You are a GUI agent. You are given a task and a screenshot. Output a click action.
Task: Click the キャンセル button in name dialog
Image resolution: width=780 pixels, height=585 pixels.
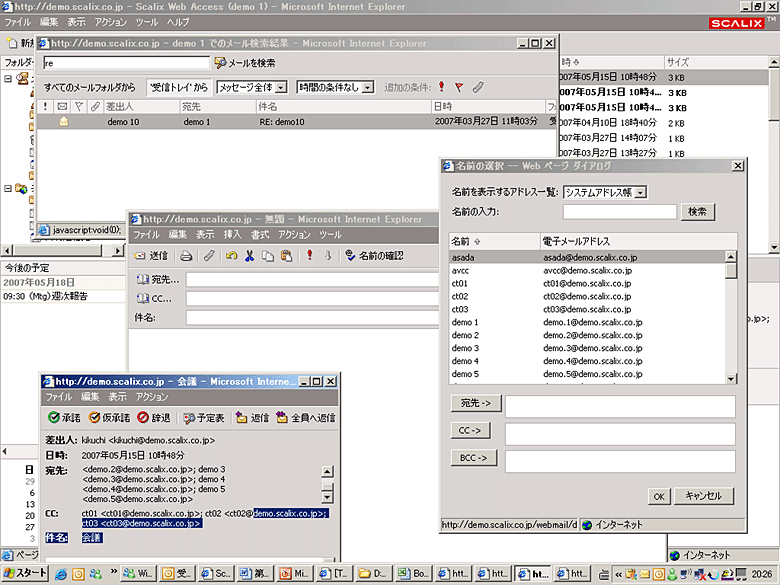pos(704,496)
